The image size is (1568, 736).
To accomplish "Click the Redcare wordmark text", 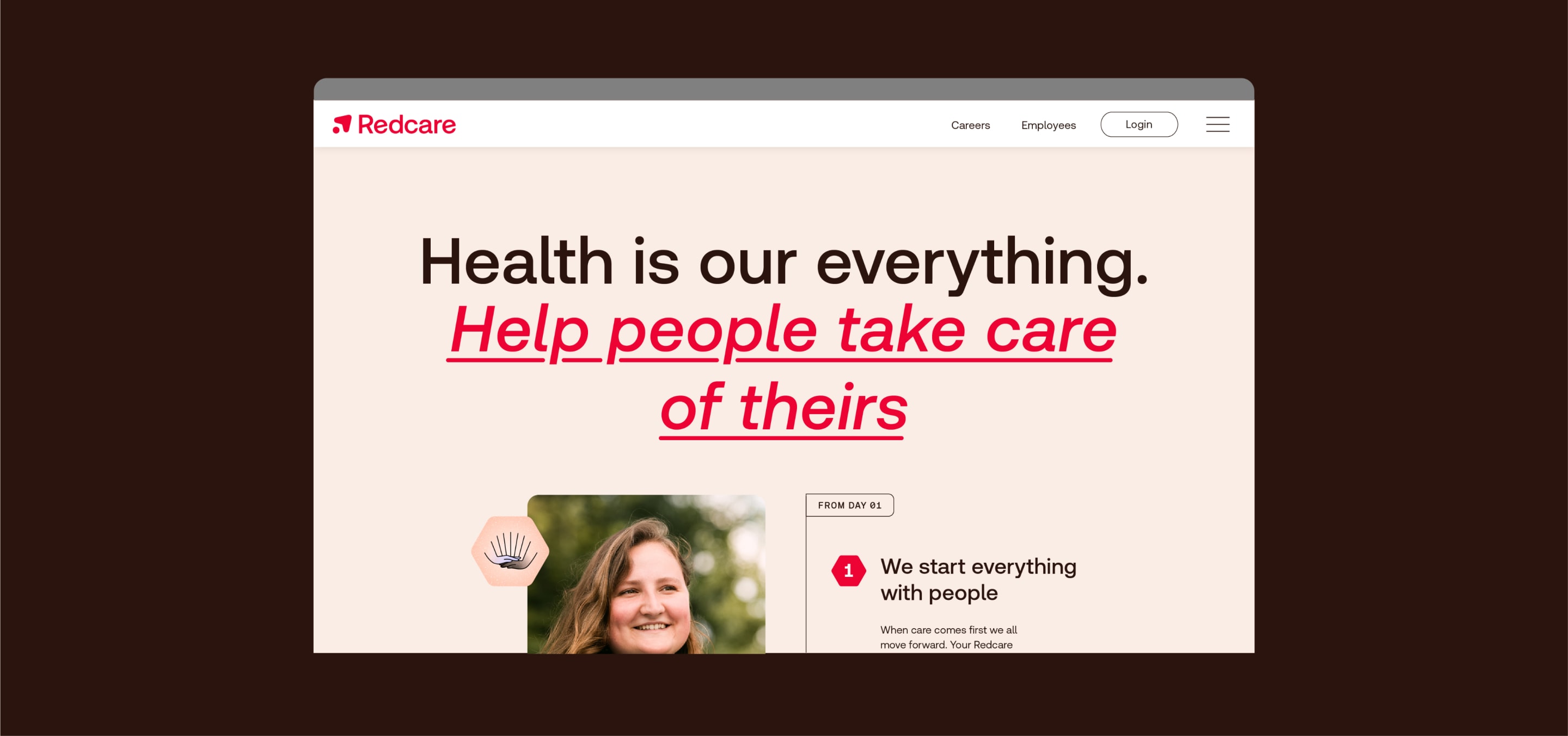I will [407, 125].
